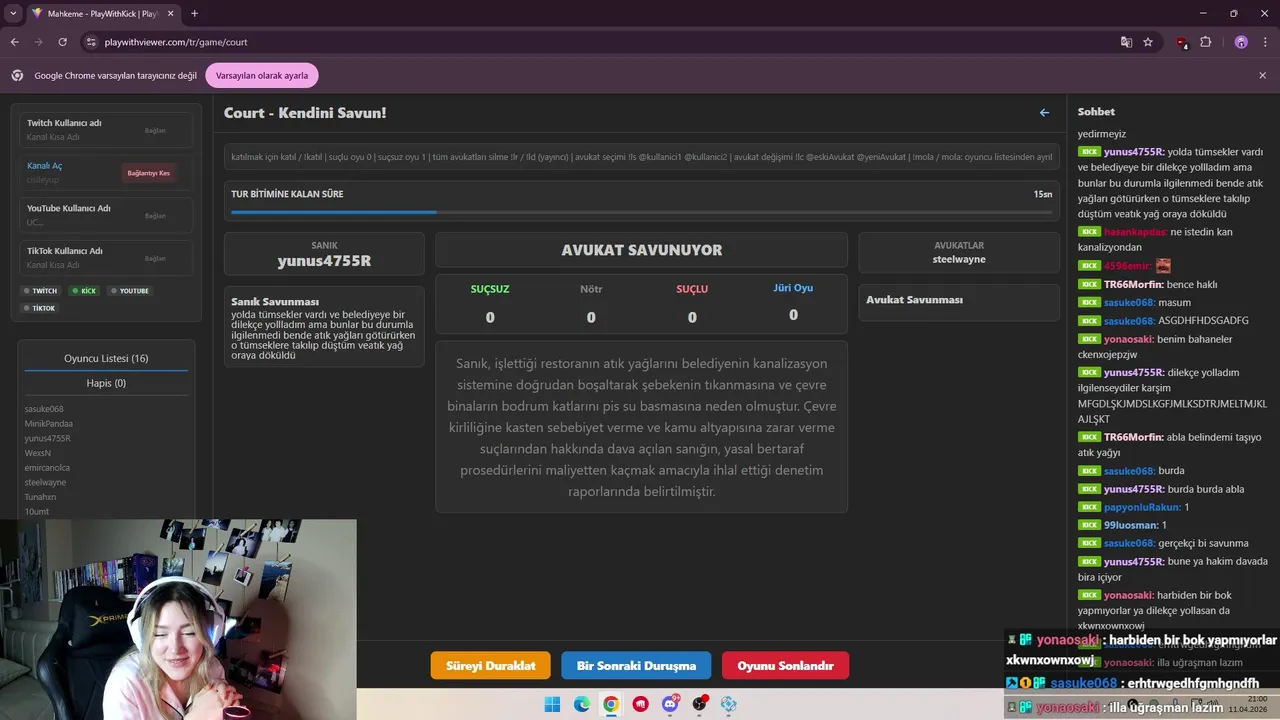Image resolution: width=1280 pixels, height=720 pixels.
Task: Bookmark this page with star icon
Action: (x=1148, y=42)
